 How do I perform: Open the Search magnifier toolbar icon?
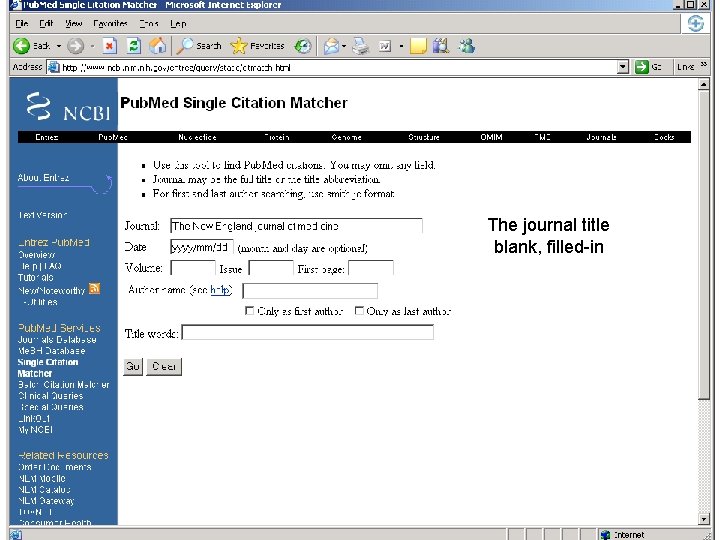coord(185,46)
